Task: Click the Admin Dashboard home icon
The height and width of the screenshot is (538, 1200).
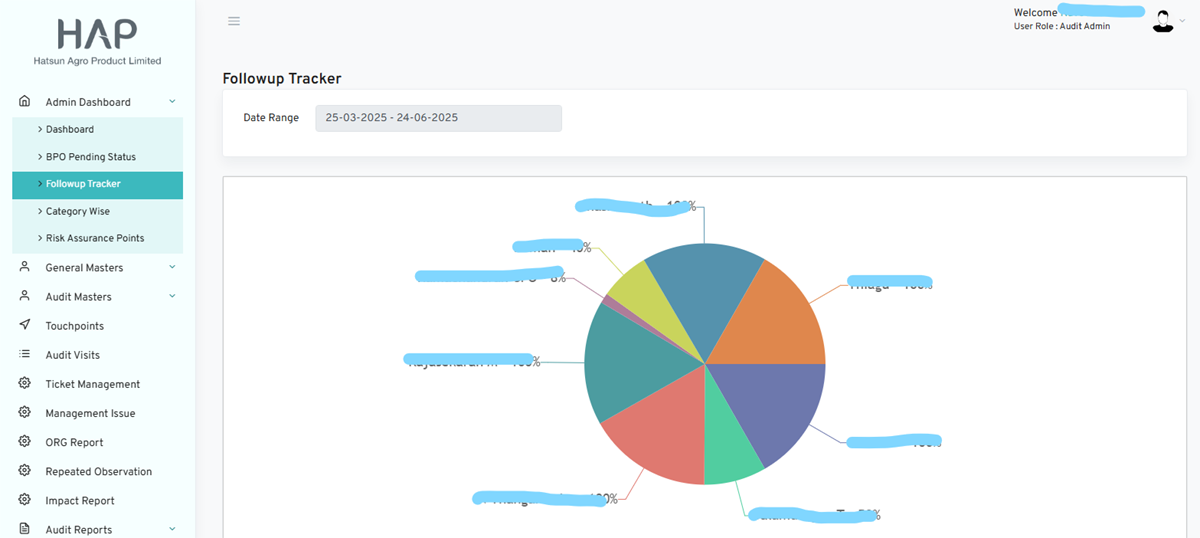Action: pos(25,102)
